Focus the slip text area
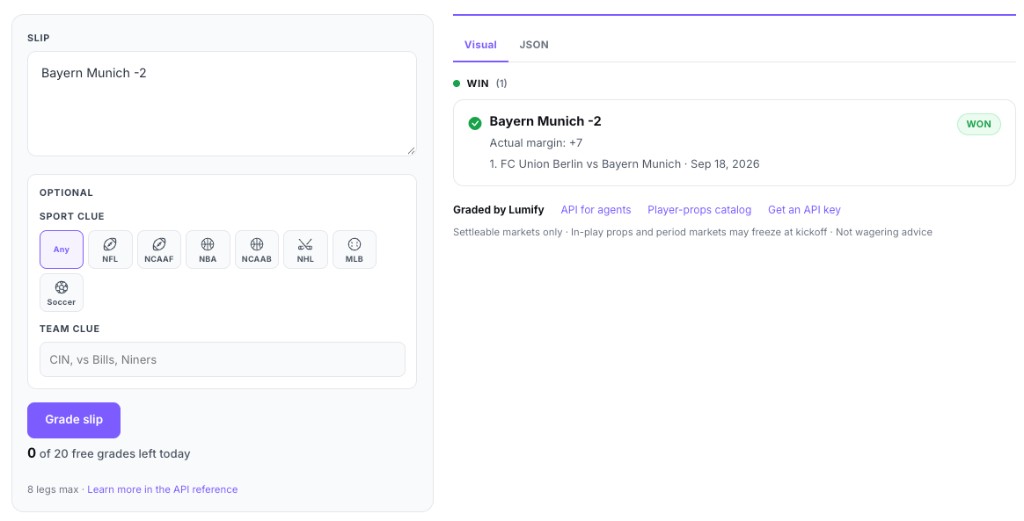Image resolution: width=1024 pixels, height=521 pixels. coord(222,104)
